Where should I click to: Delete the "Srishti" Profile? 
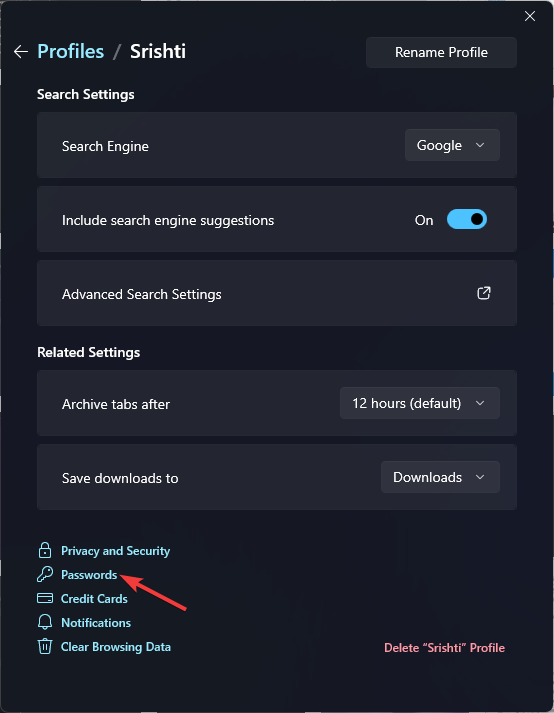pyautogui.click(x=444, y=648)
